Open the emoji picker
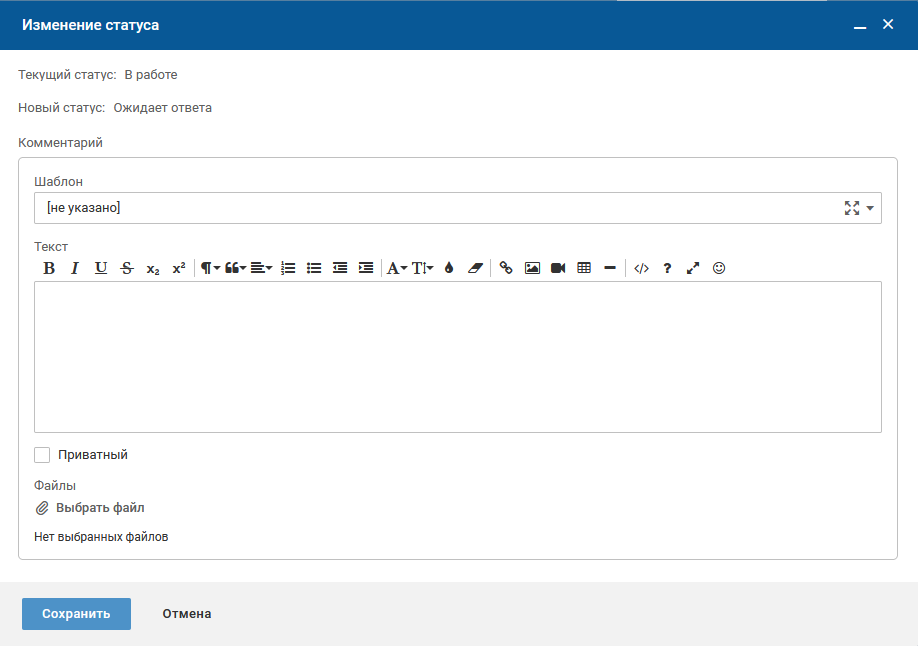 coord(718,268)
